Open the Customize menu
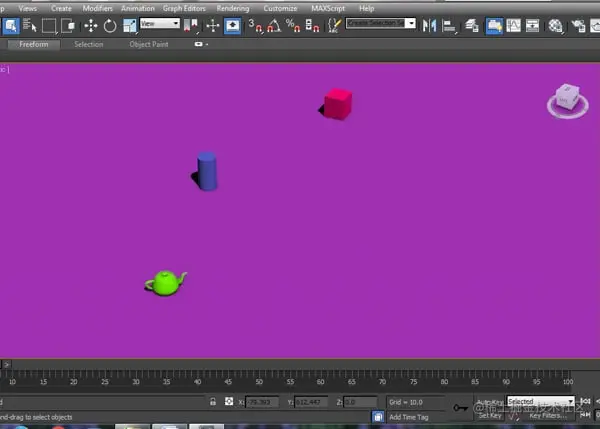Image resolution: width=600 pixels, height=429 pixels. tap(280, 8)
